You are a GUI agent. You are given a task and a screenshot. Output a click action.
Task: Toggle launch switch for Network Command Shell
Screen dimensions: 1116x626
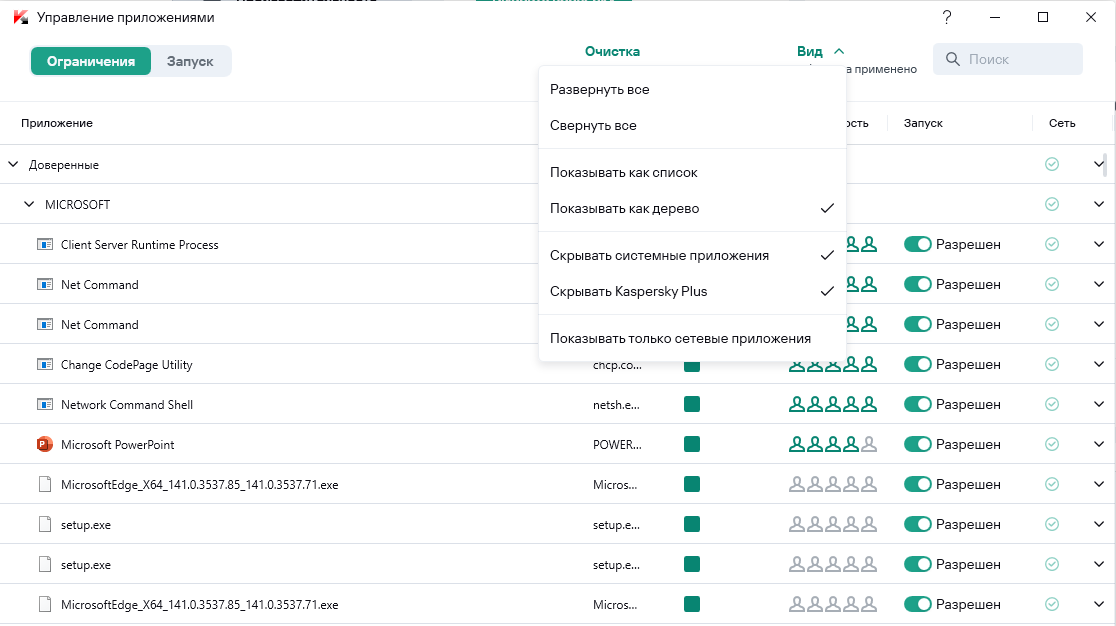tap(918, 405)
